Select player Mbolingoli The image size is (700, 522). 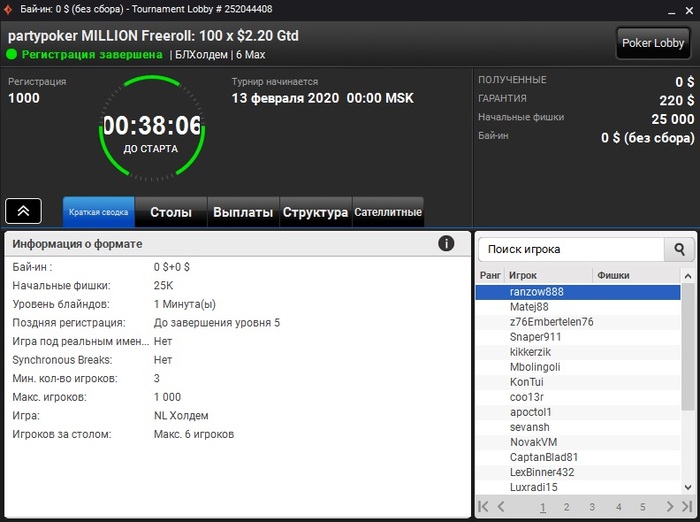(578, 367)
